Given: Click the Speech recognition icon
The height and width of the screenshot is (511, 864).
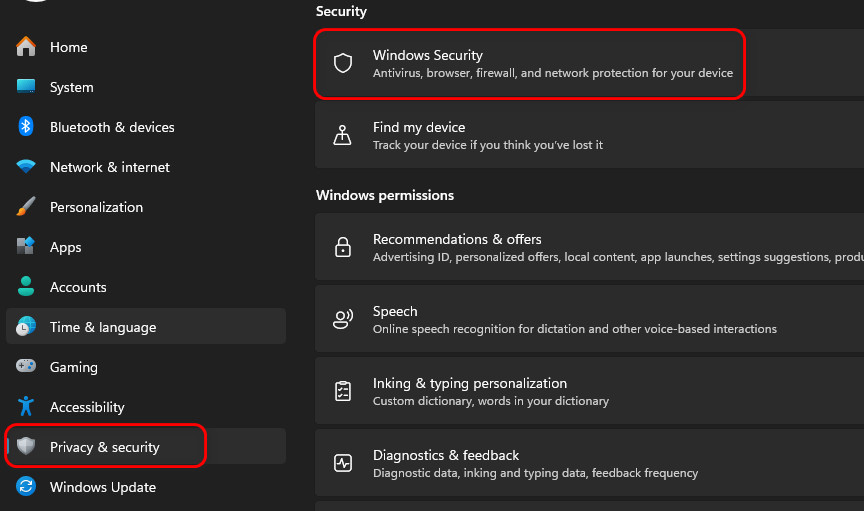Looking at the screenshot, I should 343,320.
